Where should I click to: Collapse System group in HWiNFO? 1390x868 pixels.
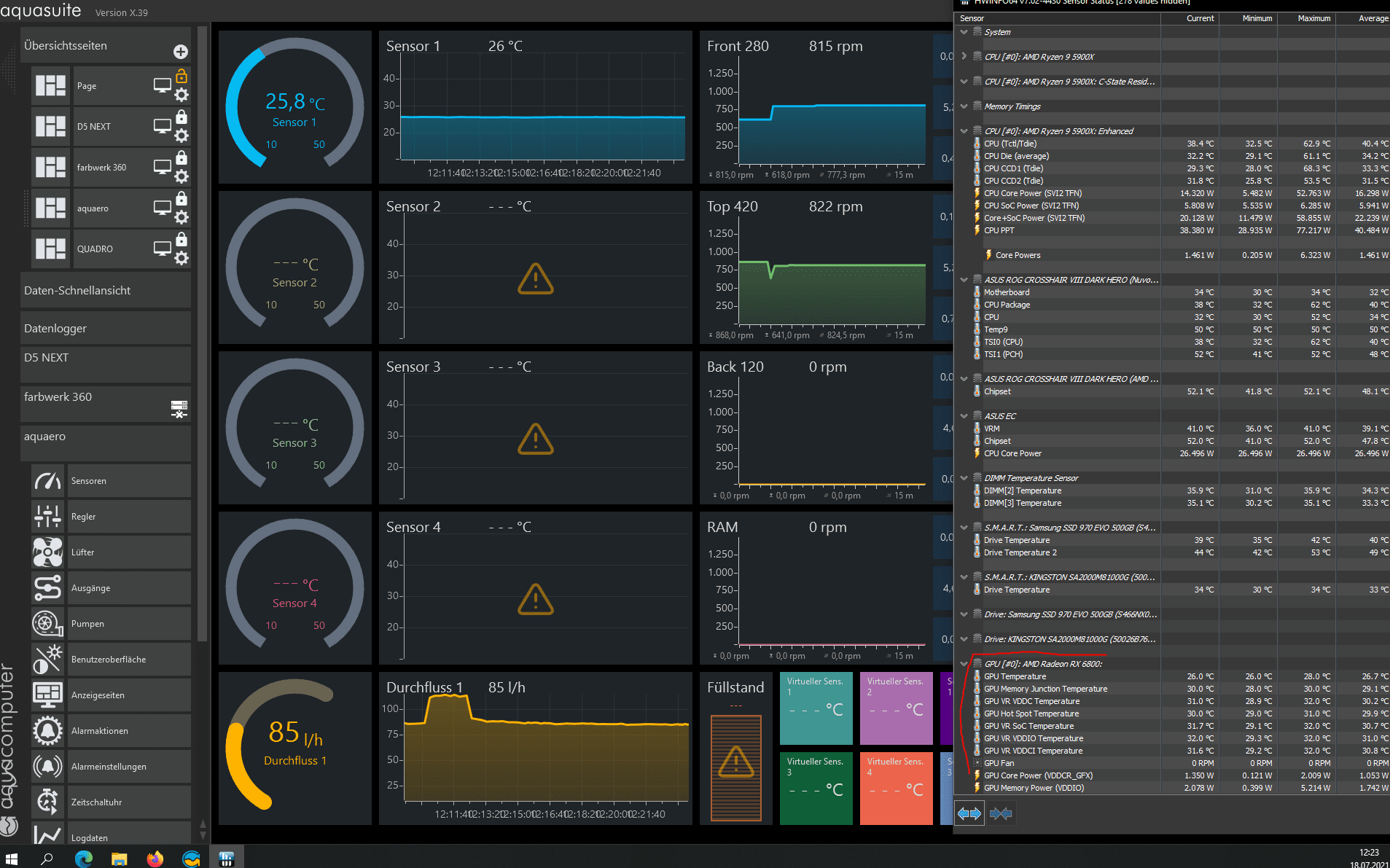pyautogui.click(x=964, y=32)
